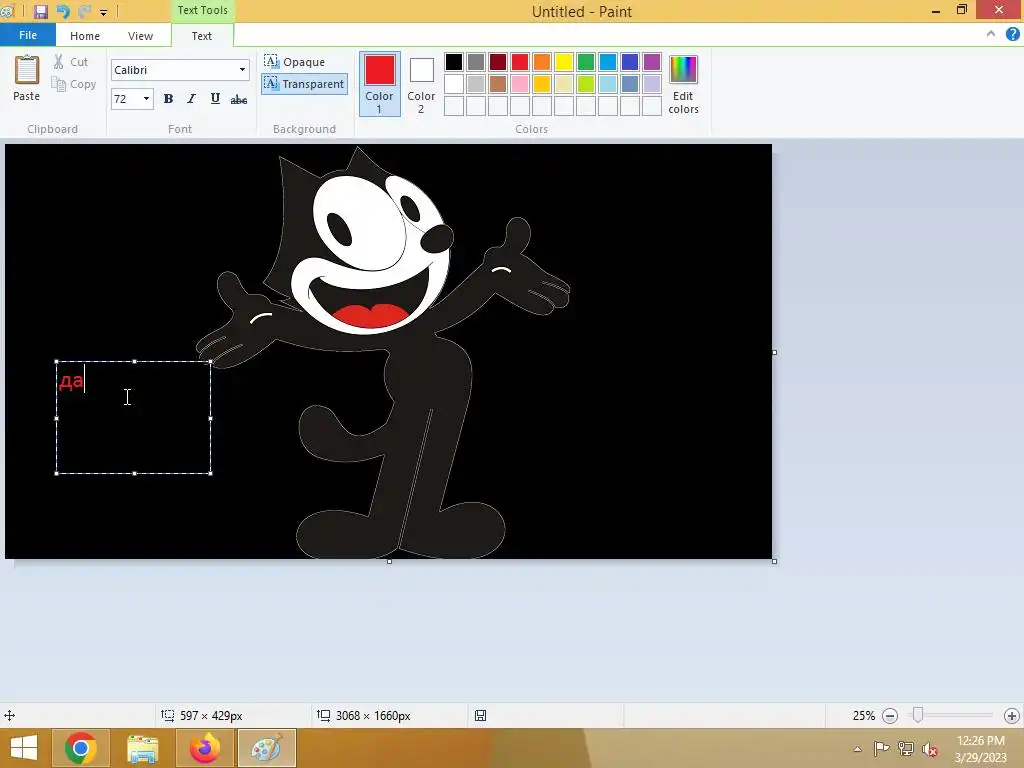This screenshot has height=768, width=1024.
Task: Select Opaque background option
Action: 295,62
